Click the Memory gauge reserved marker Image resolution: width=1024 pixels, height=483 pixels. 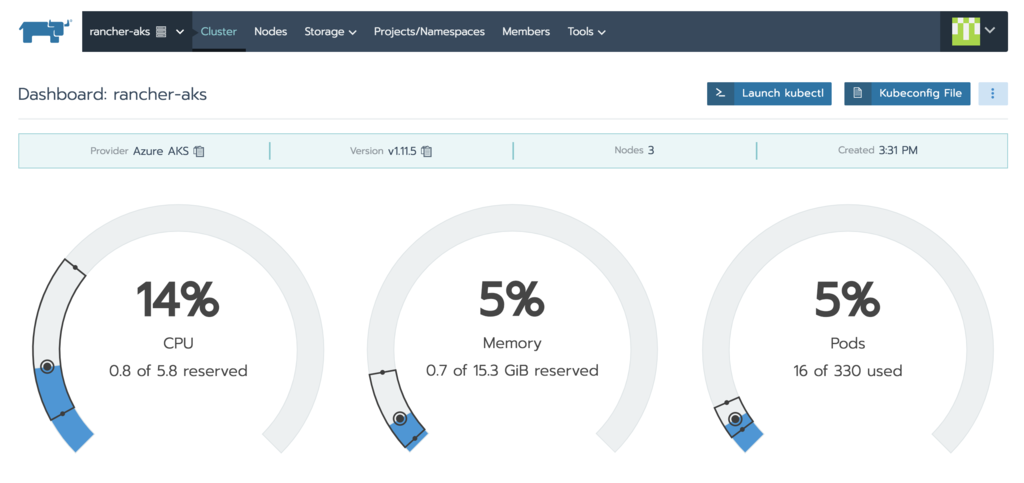coord(400,419)
